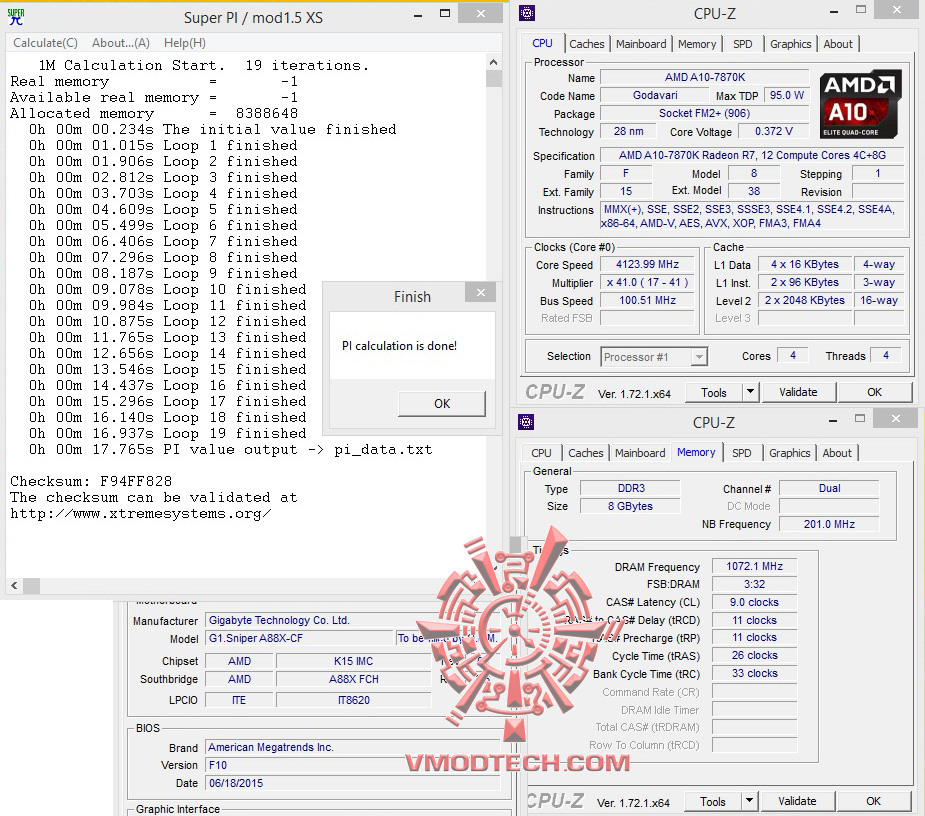Click the Socket FM2+ (906) package field
The height and width of the screenshot is (816, 925).
pos(704,113)
